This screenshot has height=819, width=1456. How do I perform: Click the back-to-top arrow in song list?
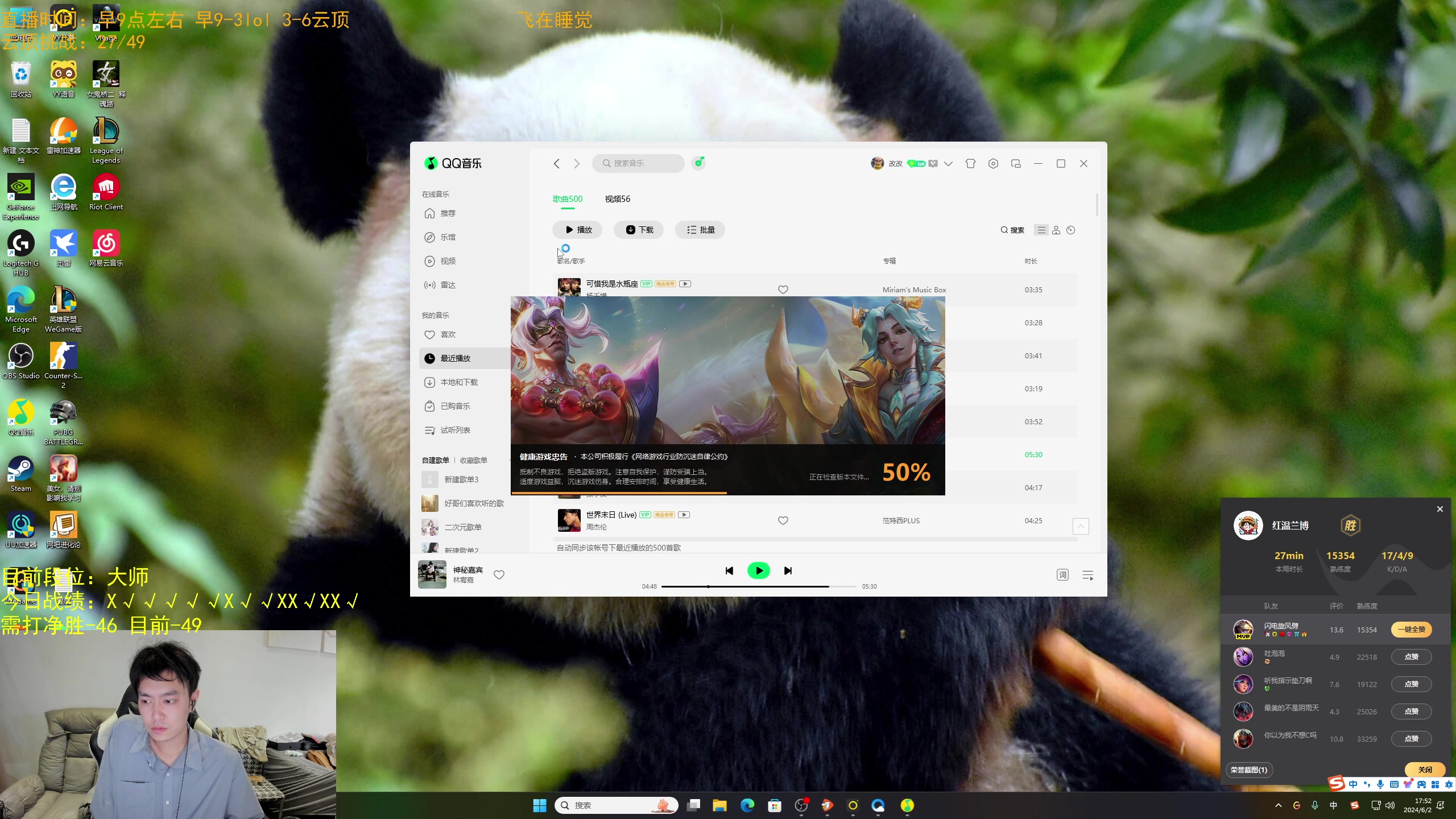[x=1081, y=526]
